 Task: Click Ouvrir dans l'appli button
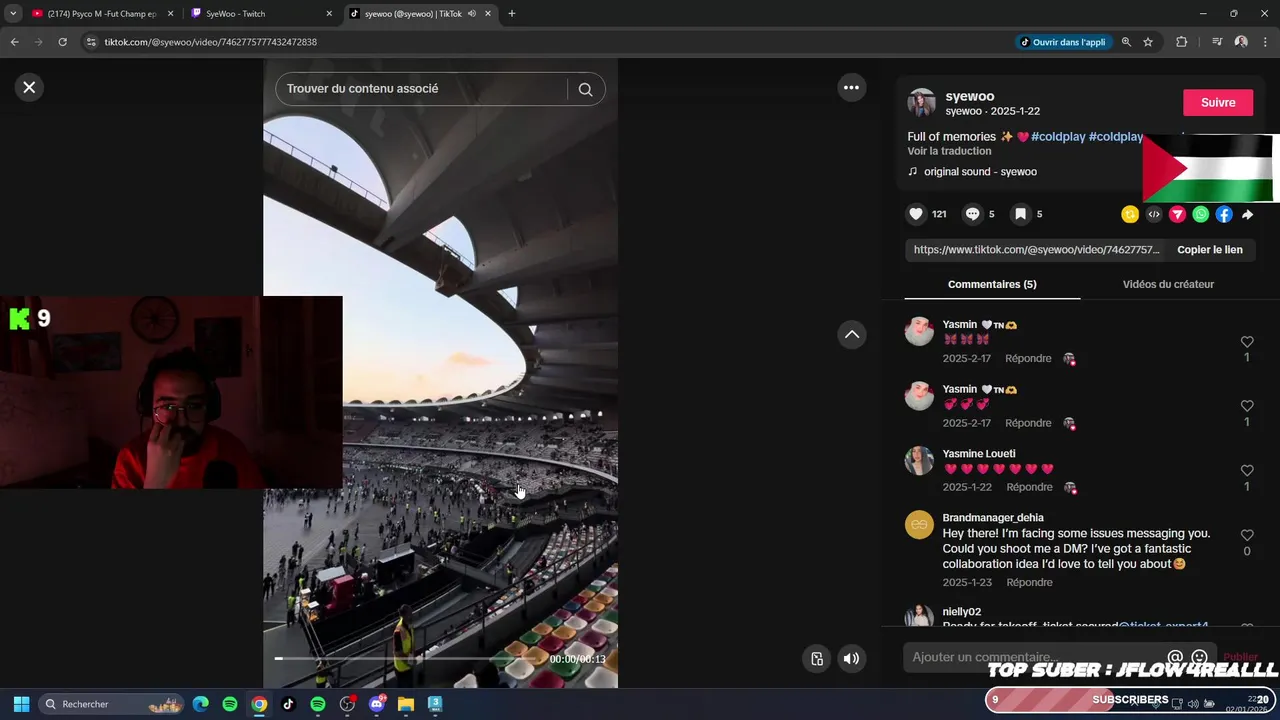1062,42
